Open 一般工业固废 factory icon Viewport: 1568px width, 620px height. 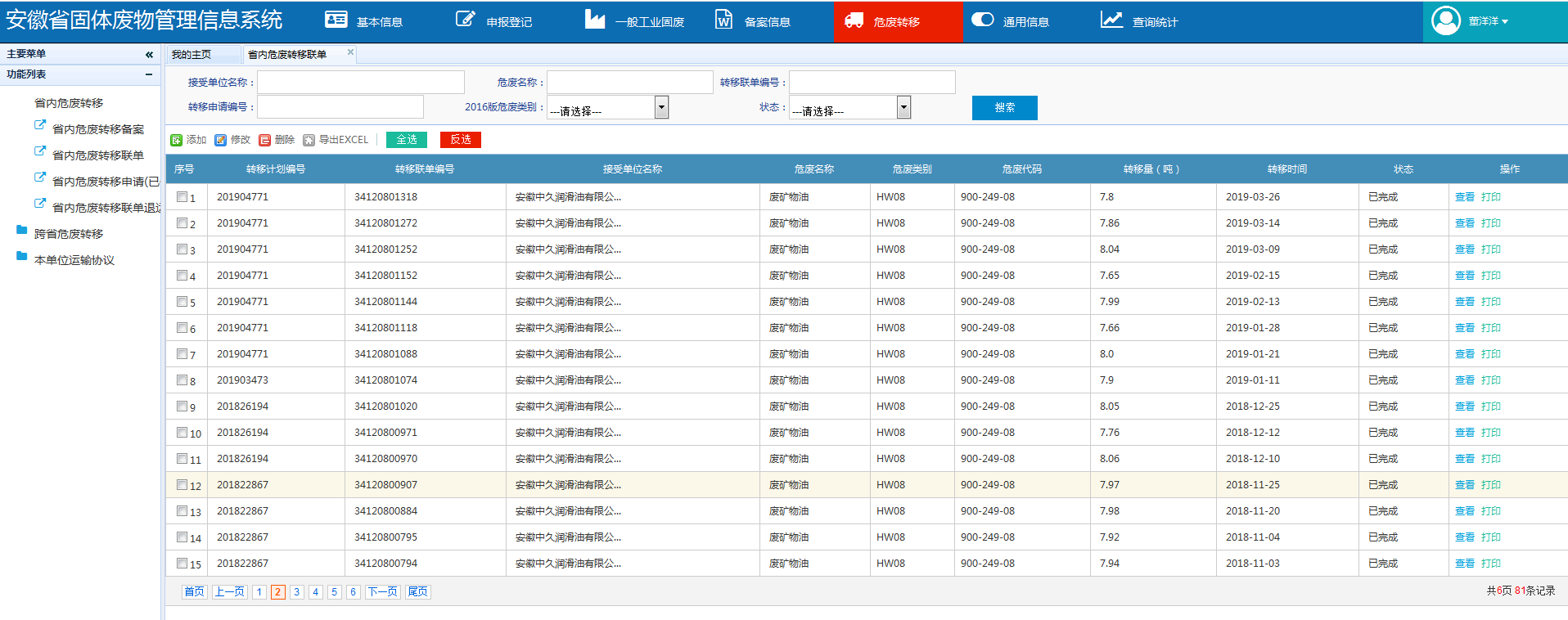[595, 19]
